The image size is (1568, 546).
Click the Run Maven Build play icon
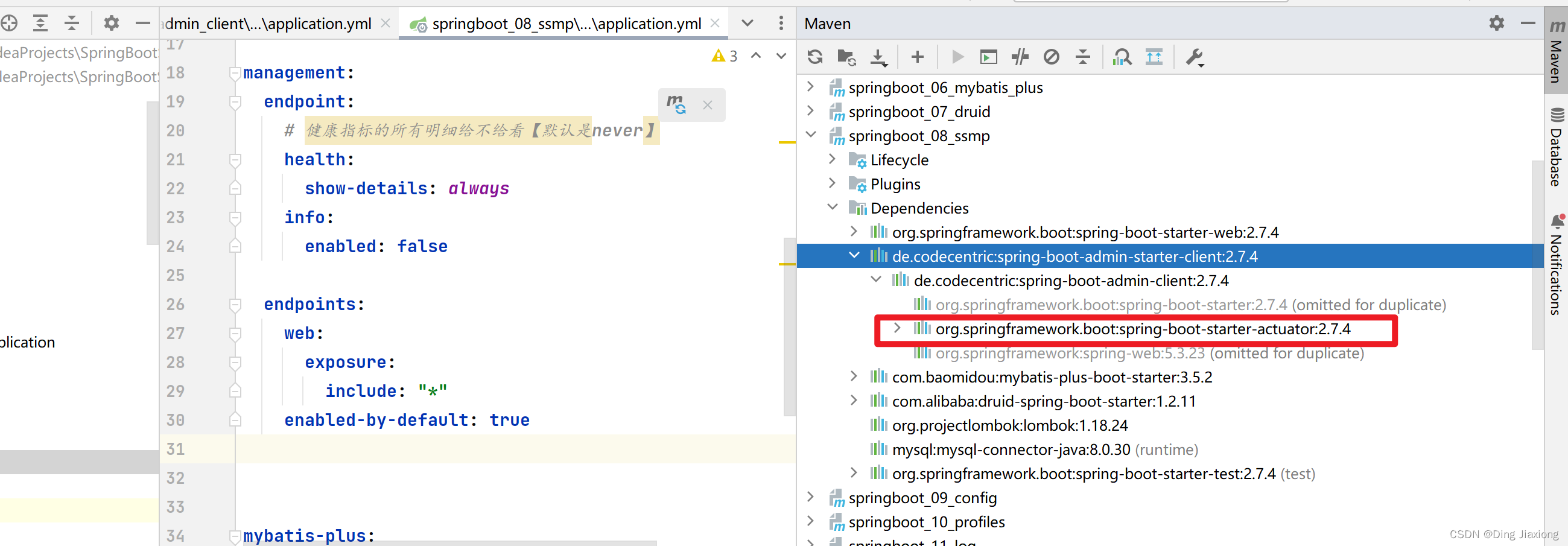tap(957, 57)
